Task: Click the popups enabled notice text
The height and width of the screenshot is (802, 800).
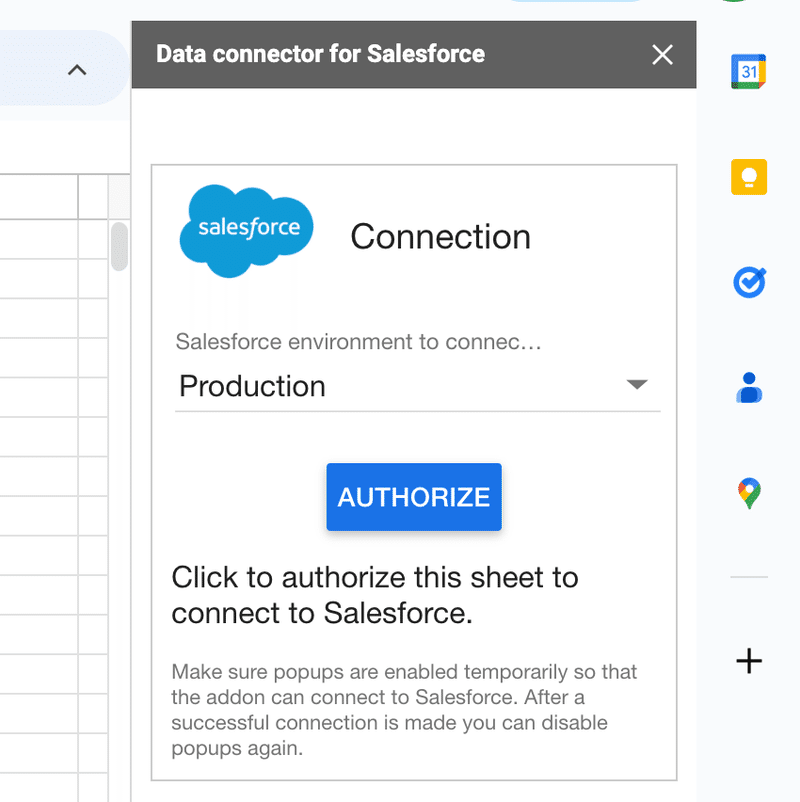Action: coord(404,710)
